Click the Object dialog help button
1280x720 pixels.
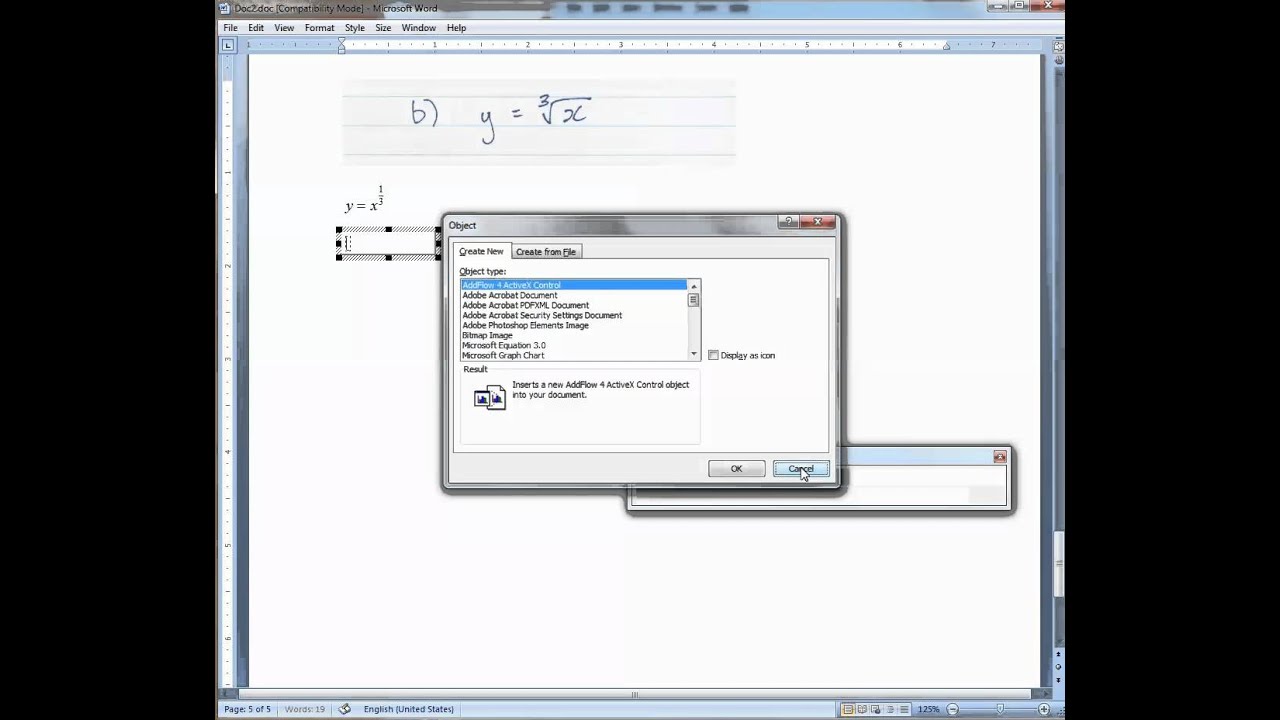pyautogui.click(x=789, y=222)
